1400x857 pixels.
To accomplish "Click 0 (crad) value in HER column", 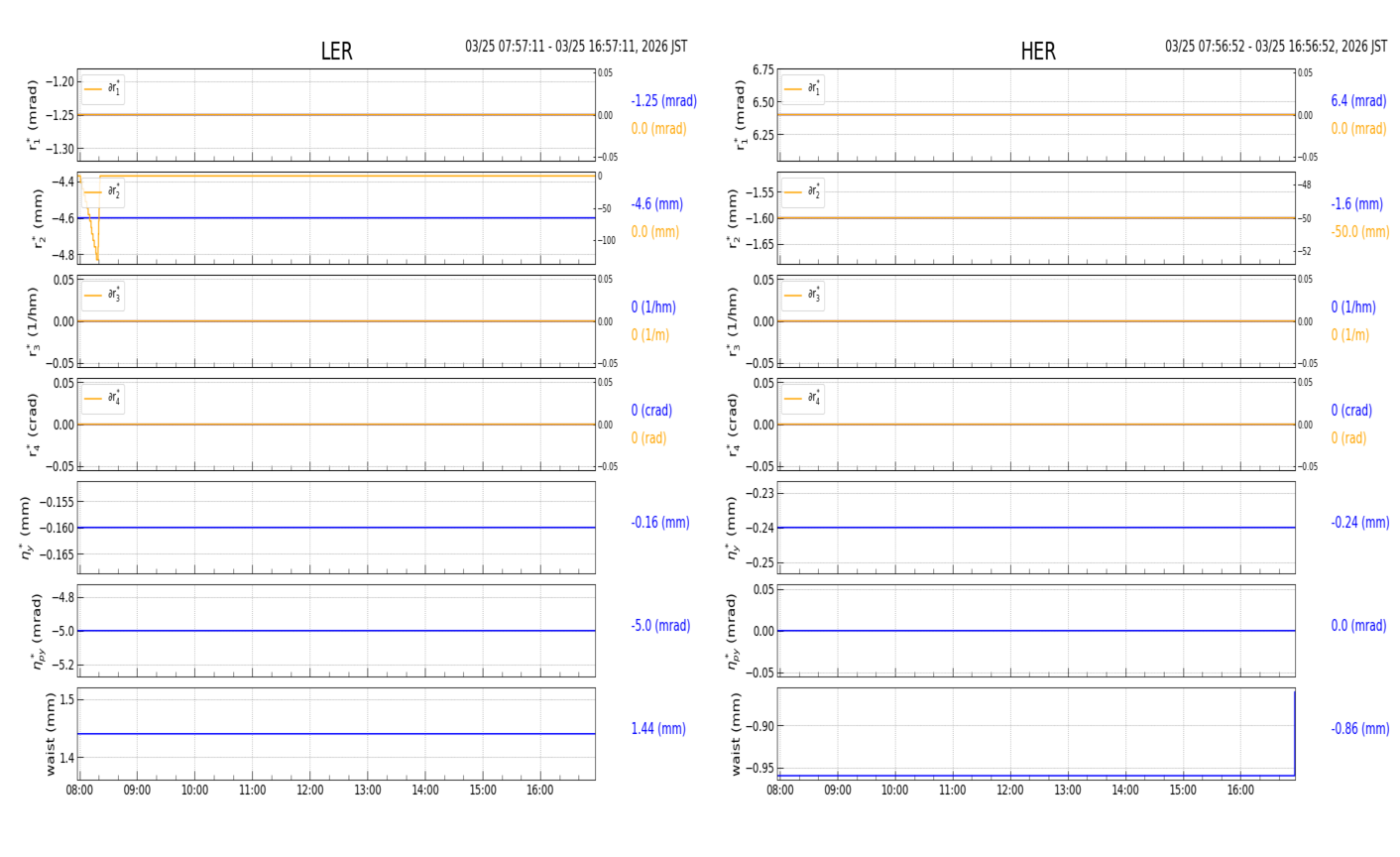I will 1351,411.
